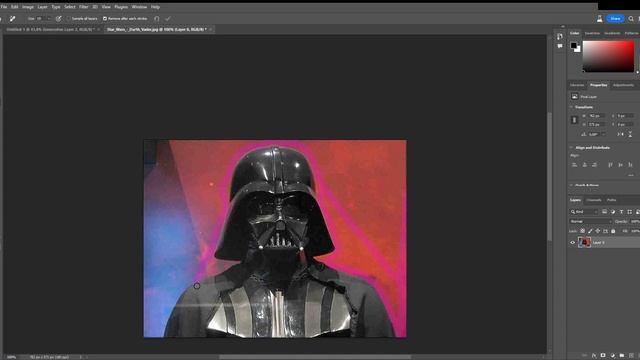Enable the Sample all layers checkbox
Viewport: 640px width, 360px height.
coord(69,19)
